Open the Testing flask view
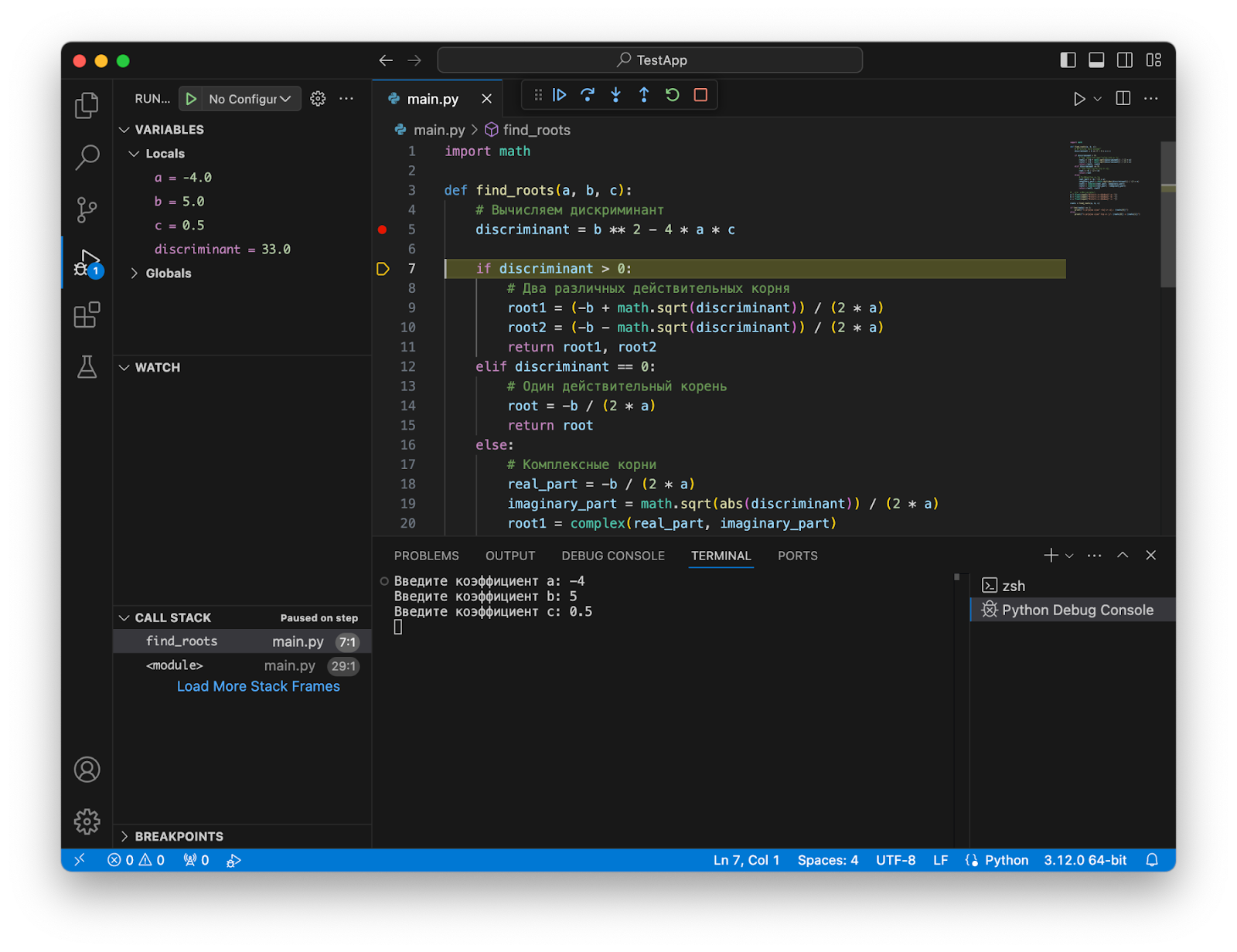 pyautogui.click(x=87, y=366)
